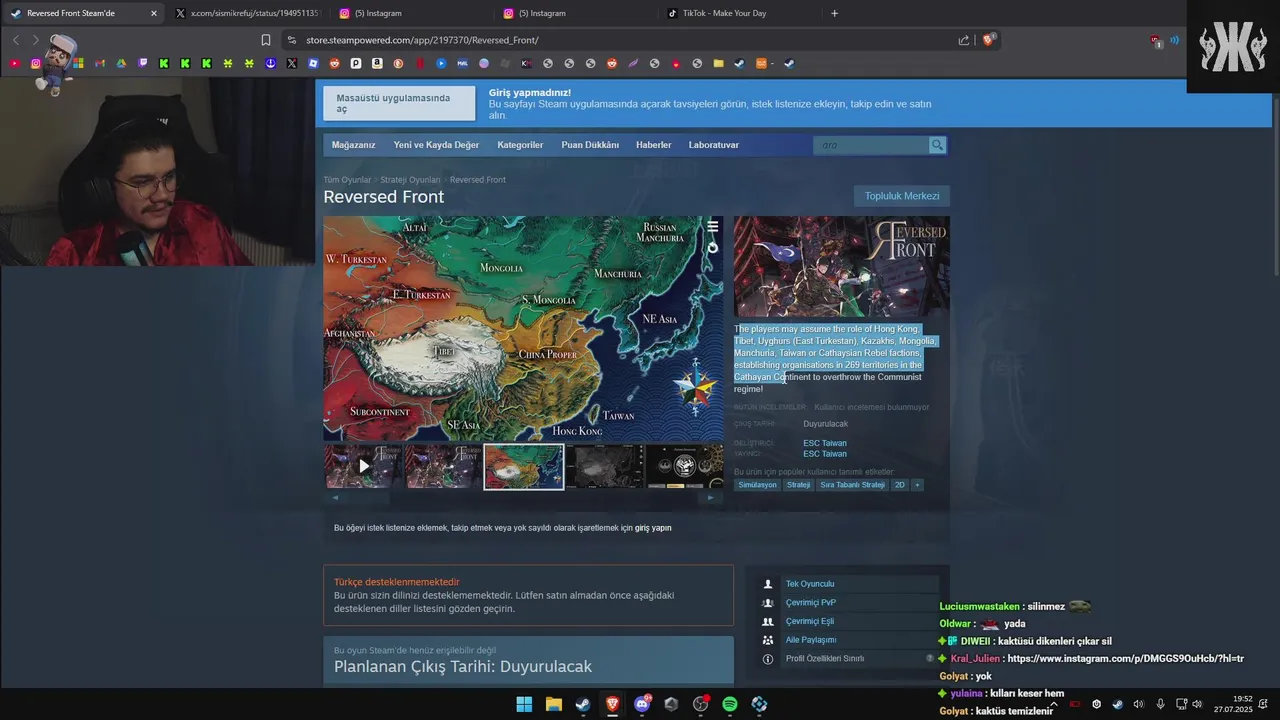
Task: Select the Sıra Tabanlı Strateji tag
Action: pos(852,485)
